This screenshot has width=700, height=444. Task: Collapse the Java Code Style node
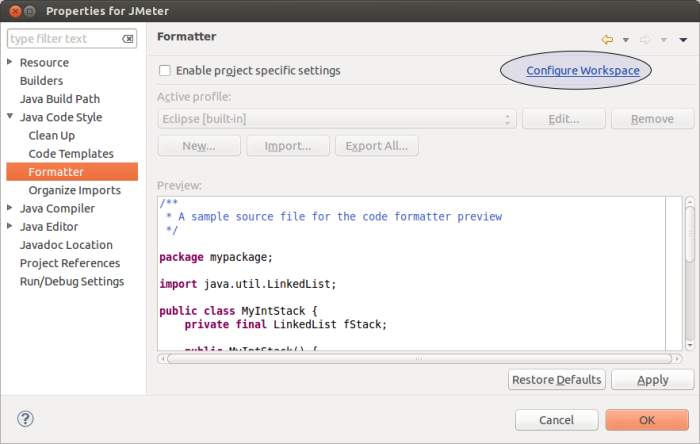[x=10, y=118]
